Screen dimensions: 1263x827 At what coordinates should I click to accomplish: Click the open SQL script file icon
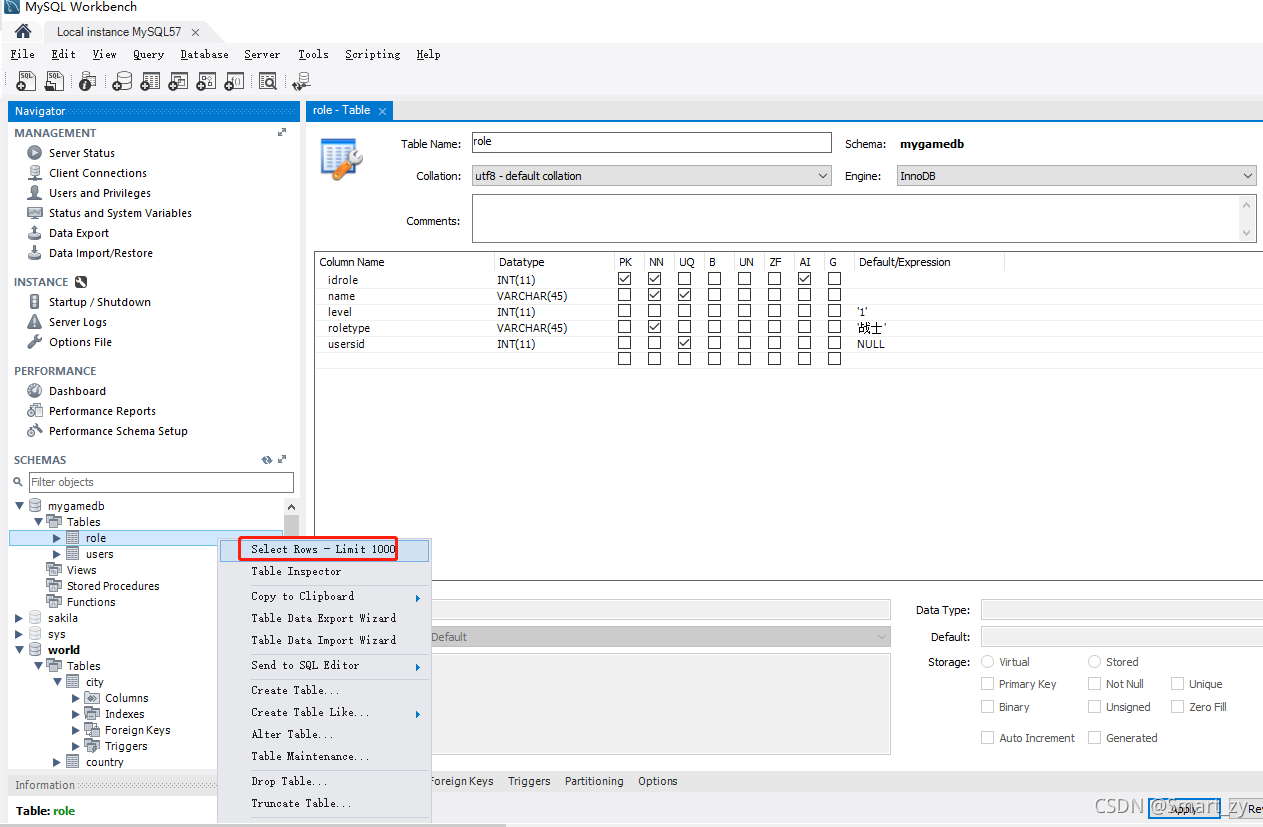tap(54, 81)
